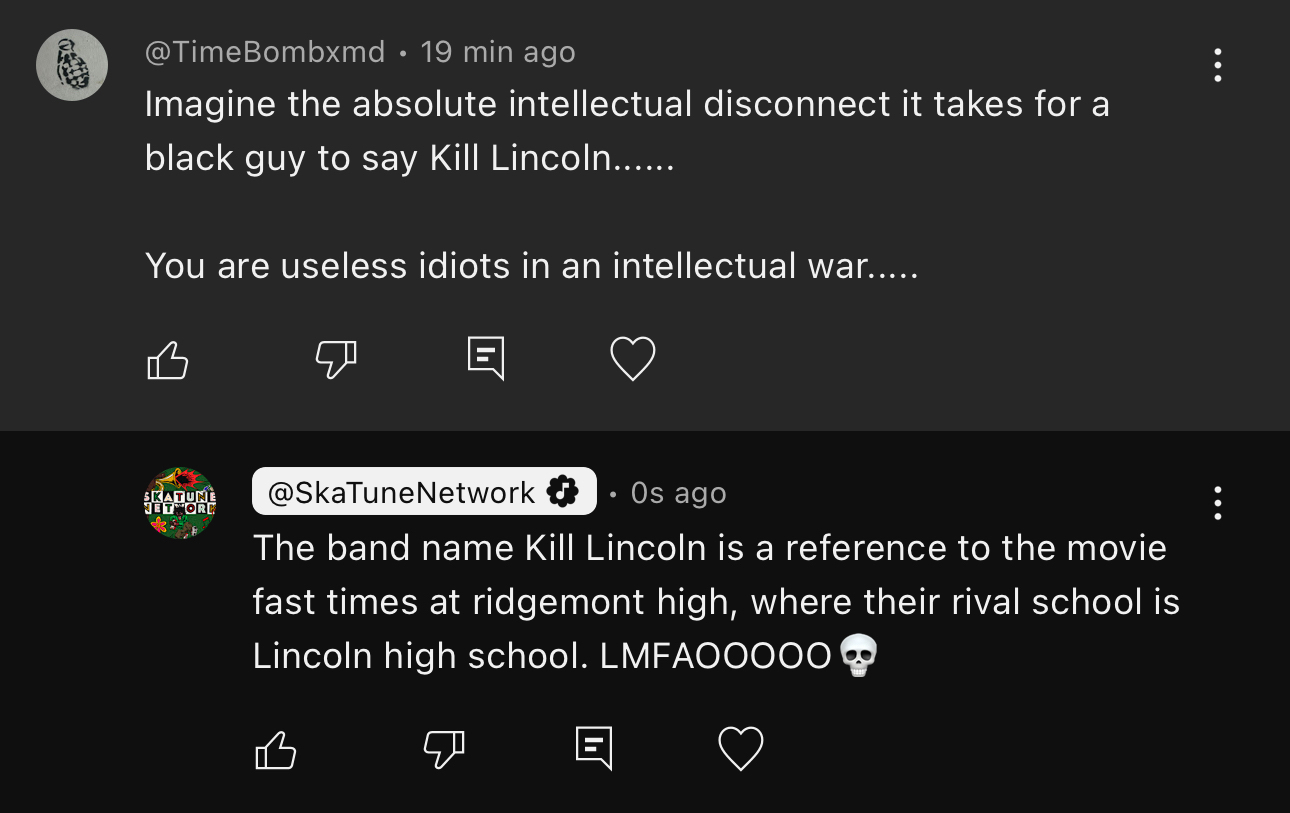
Task: View the grenade profile picture of TimeBombxmd
Action: point(72,65)
